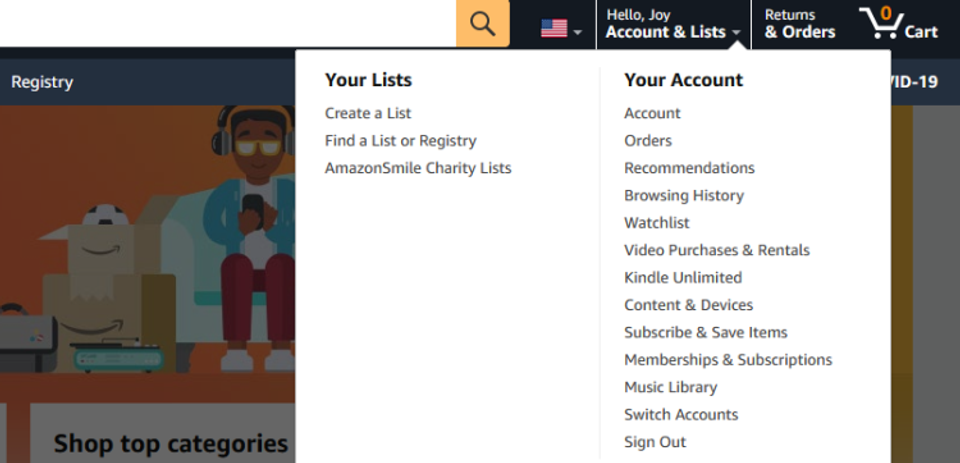
Task: Click the magnifying glass search button
Action: (x=482, y=23)
